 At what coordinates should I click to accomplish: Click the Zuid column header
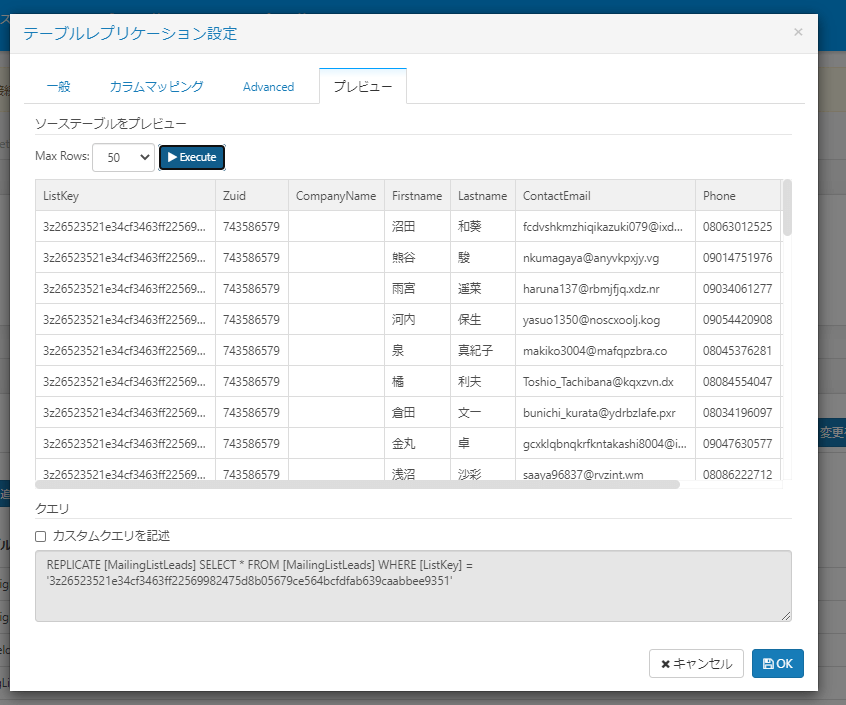click(x=251, y=196)
